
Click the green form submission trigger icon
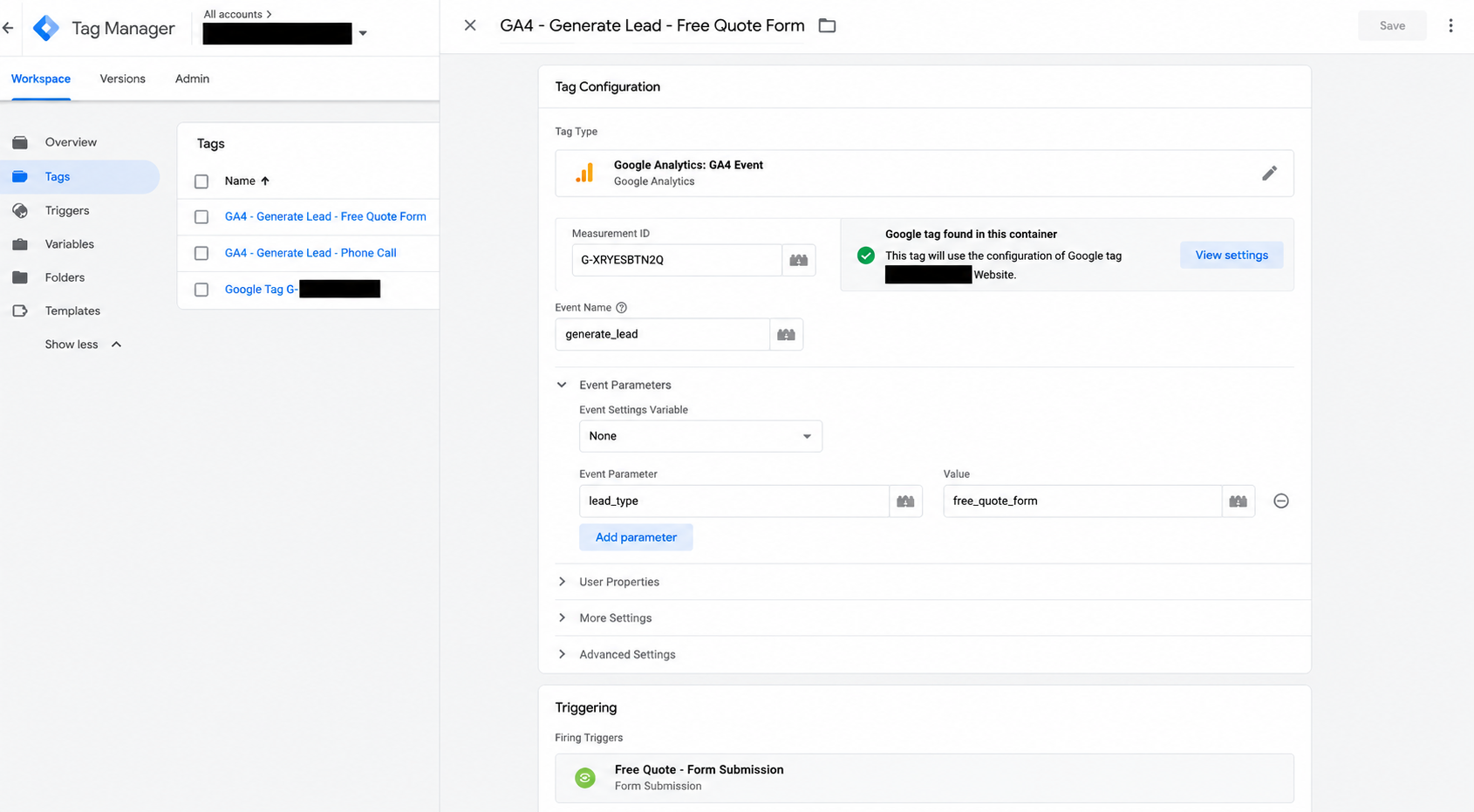tap(585, 777)
